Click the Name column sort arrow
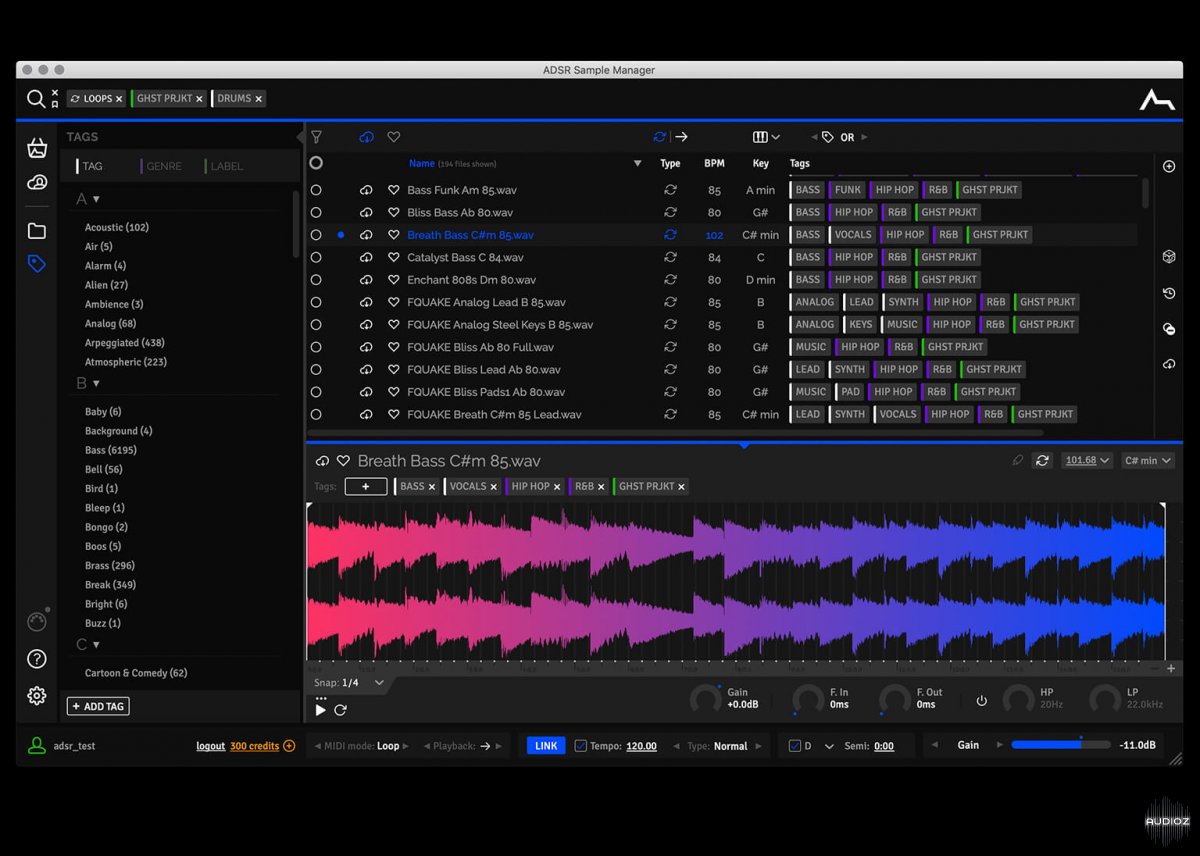This screenshot has width=1200, height=856. coord(637,164)
